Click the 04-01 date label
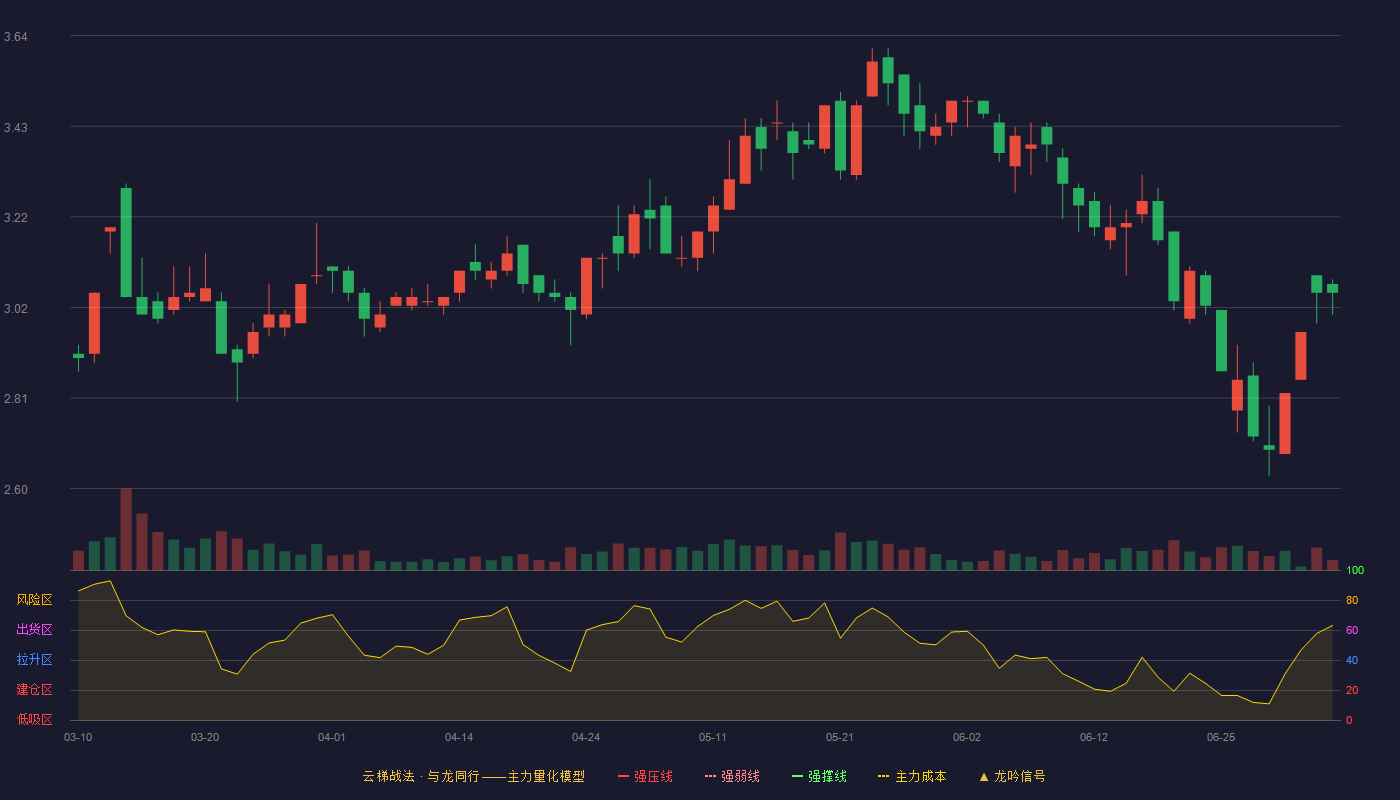 click(332, 737)
